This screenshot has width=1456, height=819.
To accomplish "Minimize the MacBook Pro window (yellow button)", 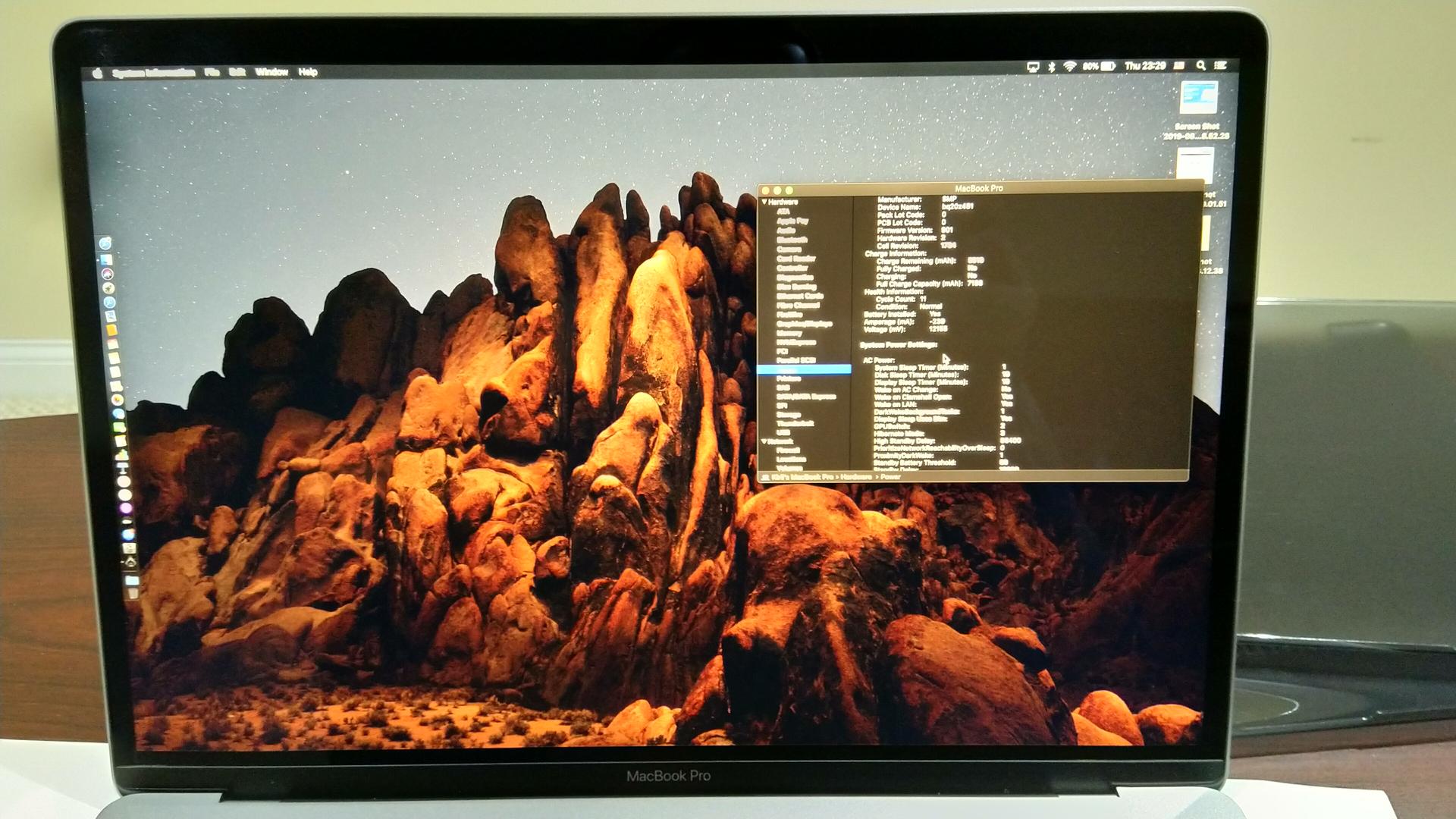I will (777, 190).
